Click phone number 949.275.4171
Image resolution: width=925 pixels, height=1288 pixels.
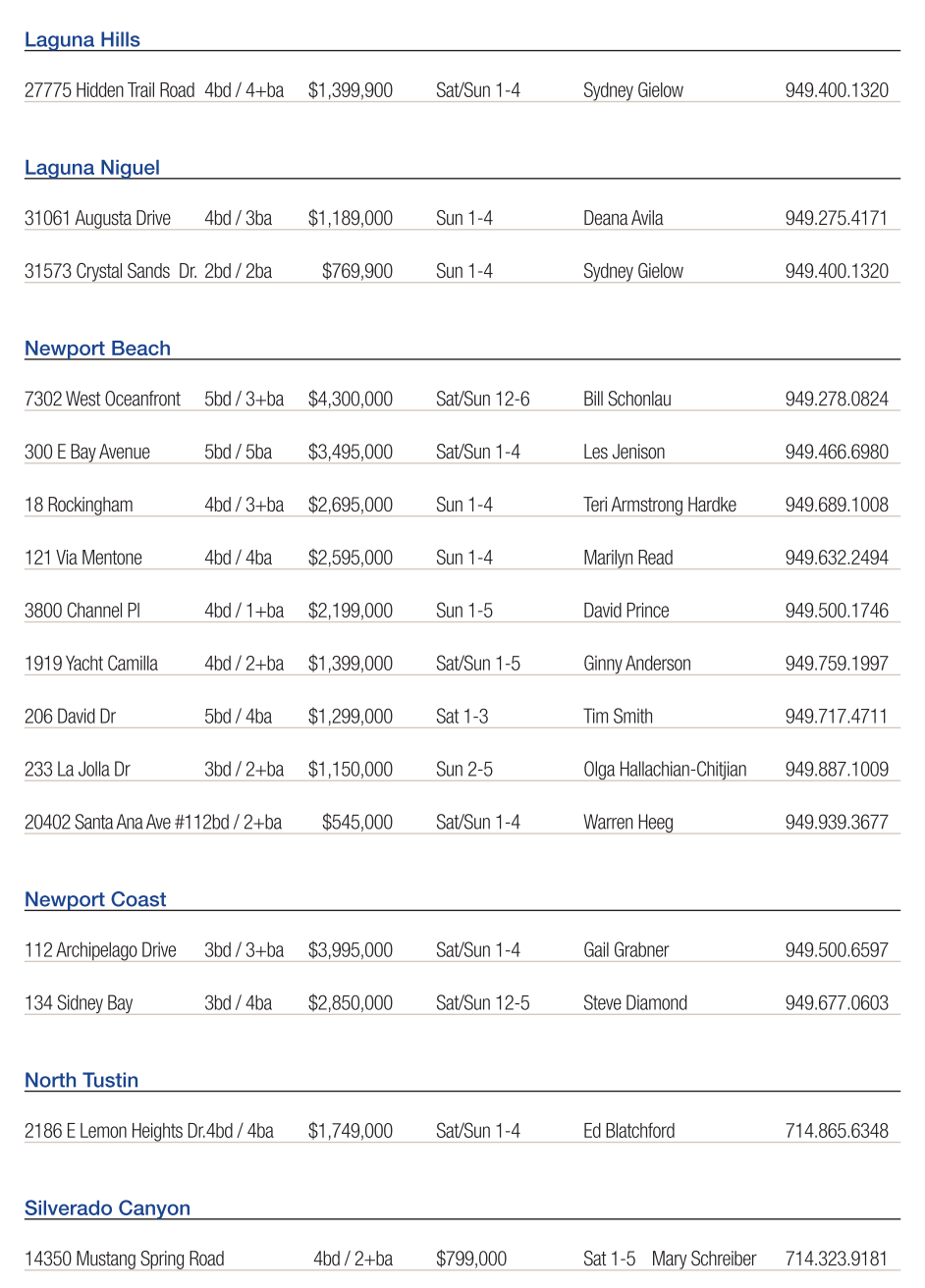pos(836,218)
